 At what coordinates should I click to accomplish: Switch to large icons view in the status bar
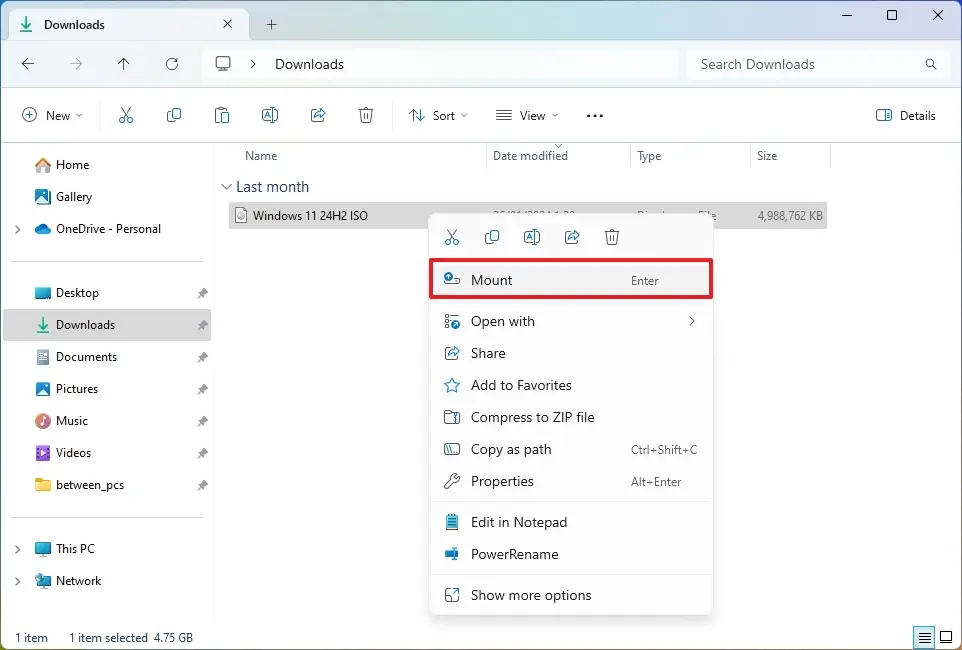click(x=945, y=637)
